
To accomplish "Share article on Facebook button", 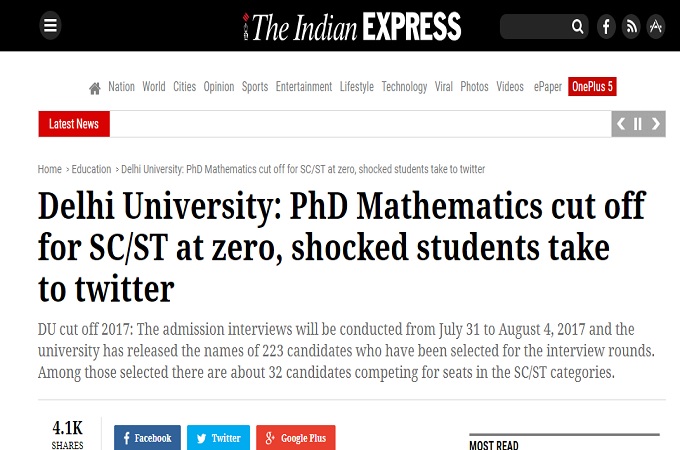I will coord(147,438).
